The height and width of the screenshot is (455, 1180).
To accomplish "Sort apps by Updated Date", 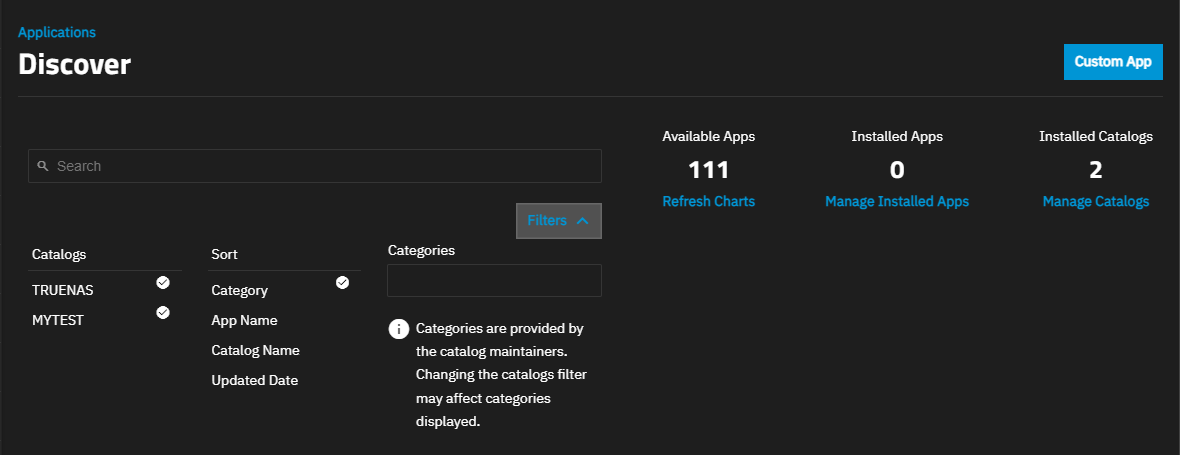I will click(254, 381).
